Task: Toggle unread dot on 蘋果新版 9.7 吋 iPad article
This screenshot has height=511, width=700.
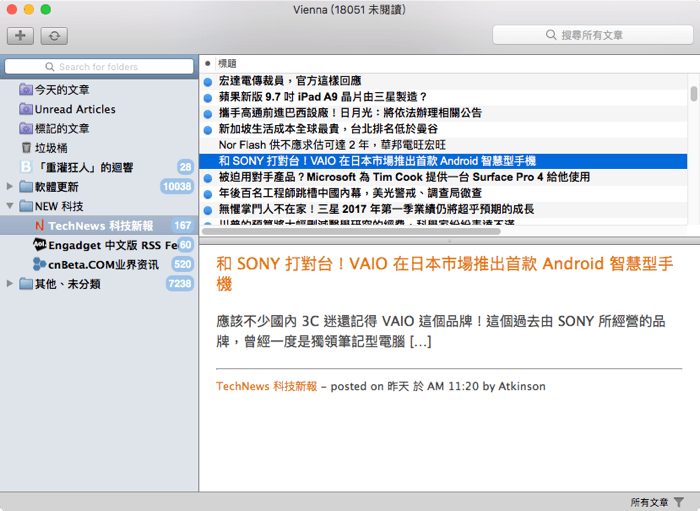Action: click(x=208, y=97)
